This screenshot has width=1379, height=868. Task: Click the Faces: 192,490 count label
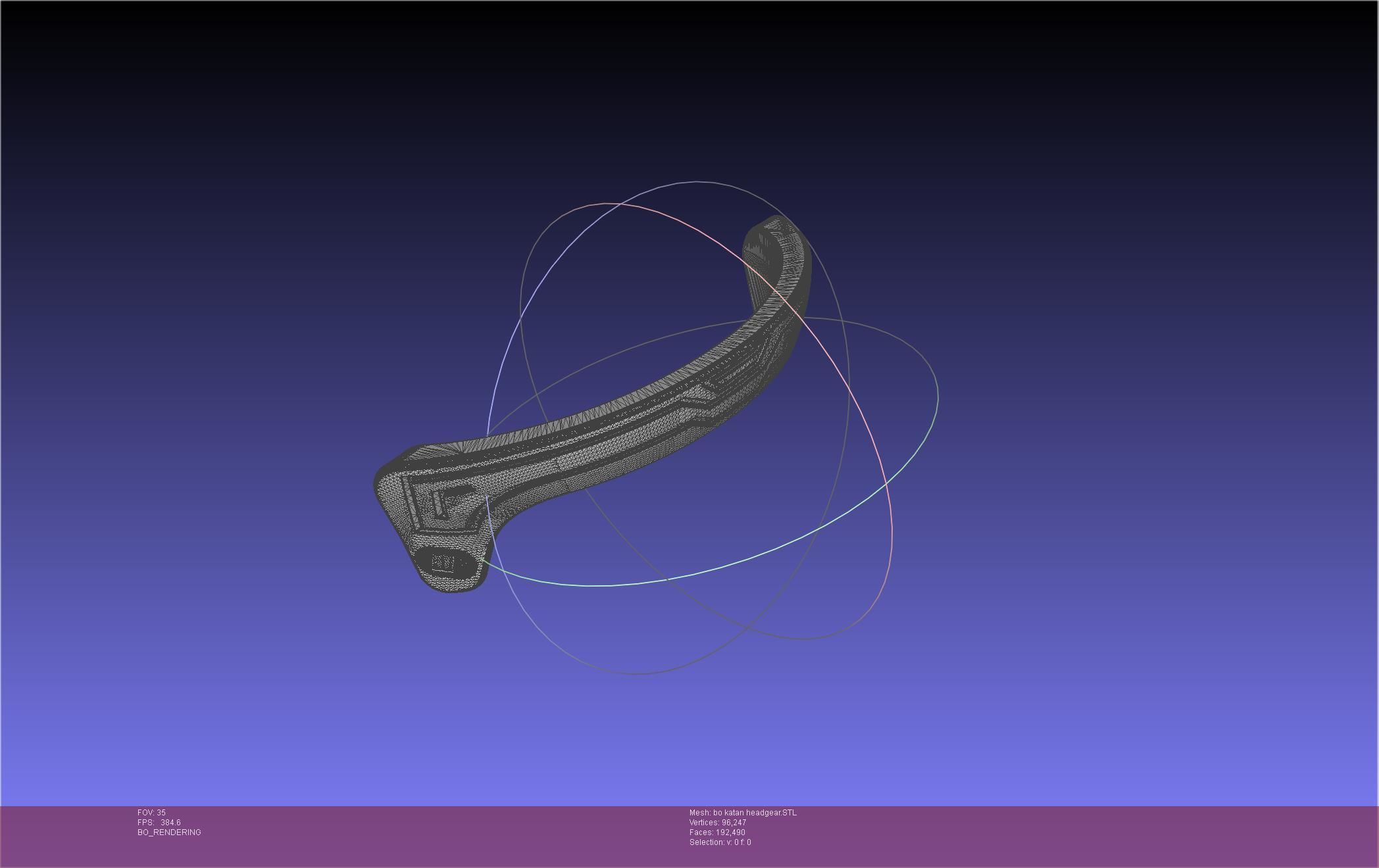(717, 832)
